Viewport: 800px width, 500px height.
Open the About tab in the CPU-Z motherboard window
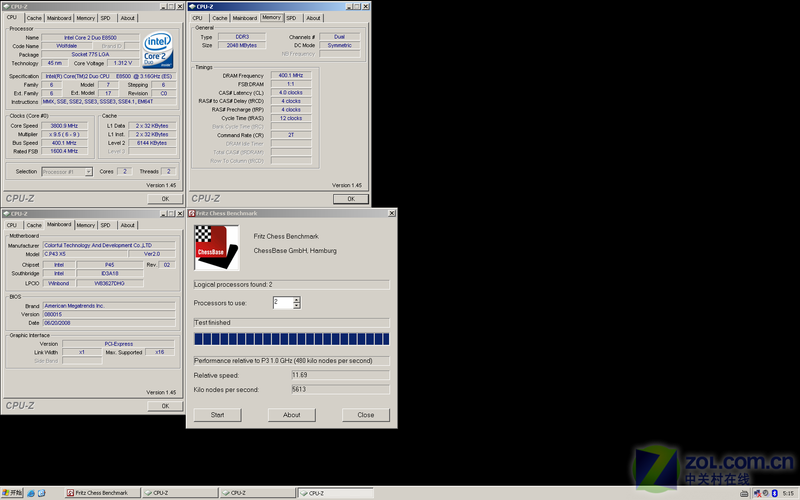pos(128,225)
